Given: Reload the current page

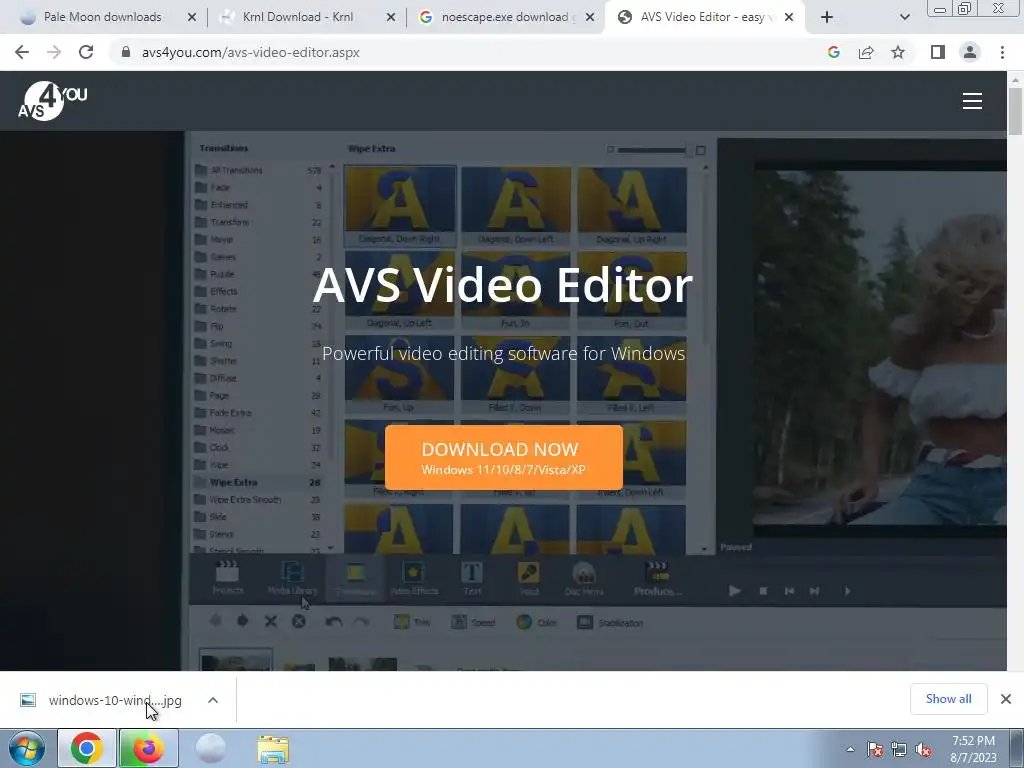Looking at the screenshot, I should 86,52.
